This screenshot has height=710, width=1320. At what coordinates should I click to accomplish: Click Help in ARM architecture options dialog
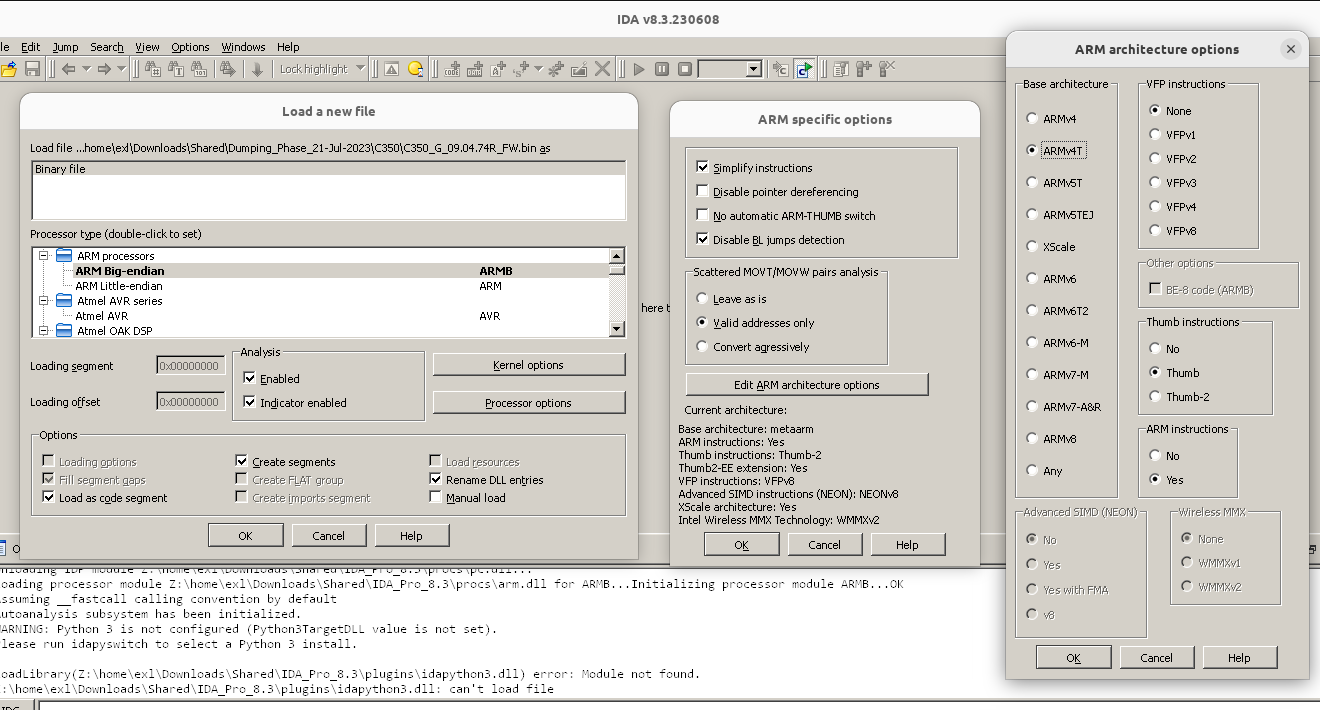click(1239, 658)
